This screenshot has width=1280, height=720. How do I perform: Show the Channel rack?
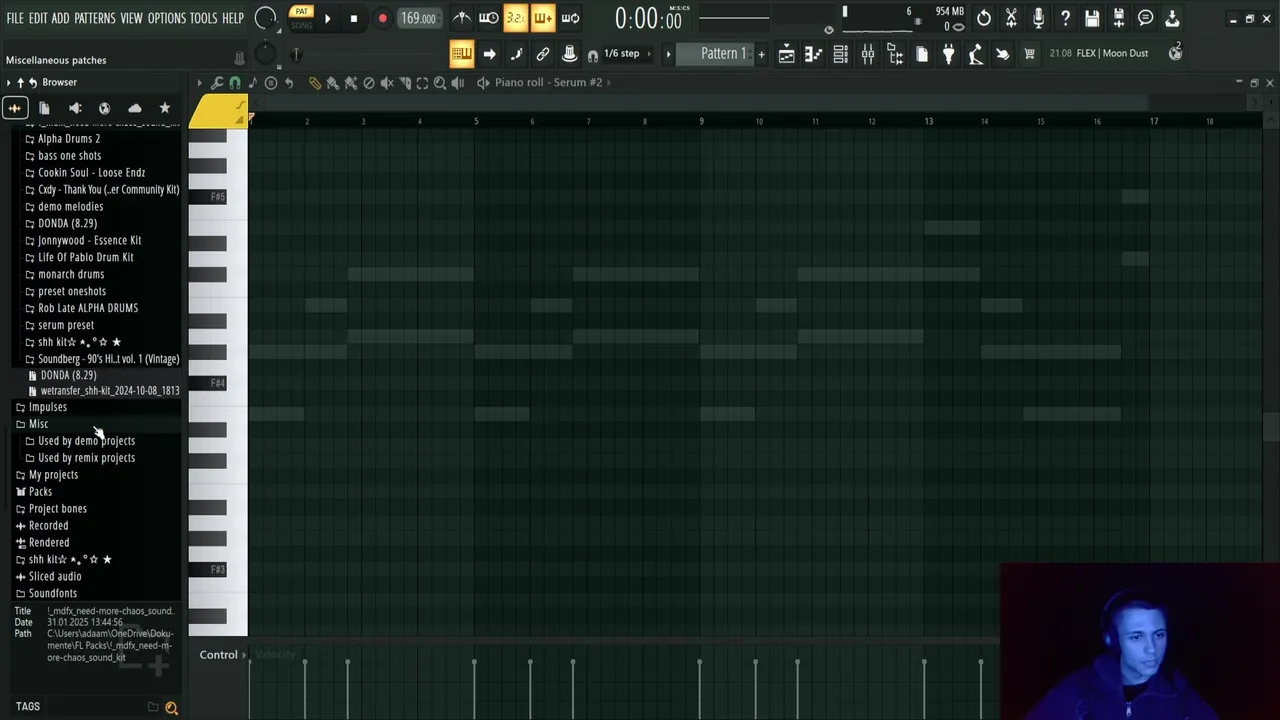tap(841, 54)
